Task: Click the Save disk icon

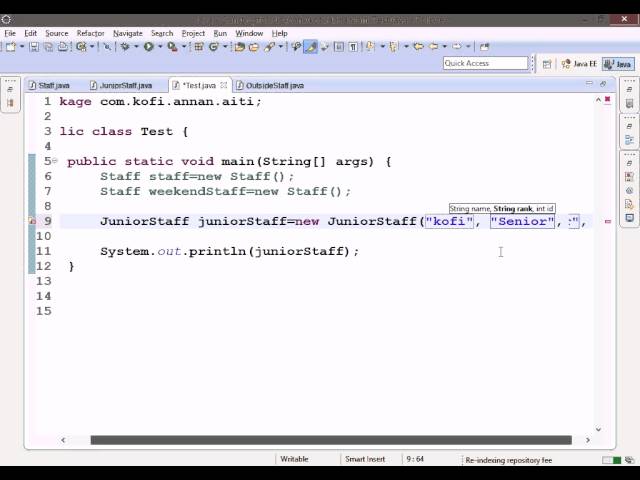Action: coord(34,47)
